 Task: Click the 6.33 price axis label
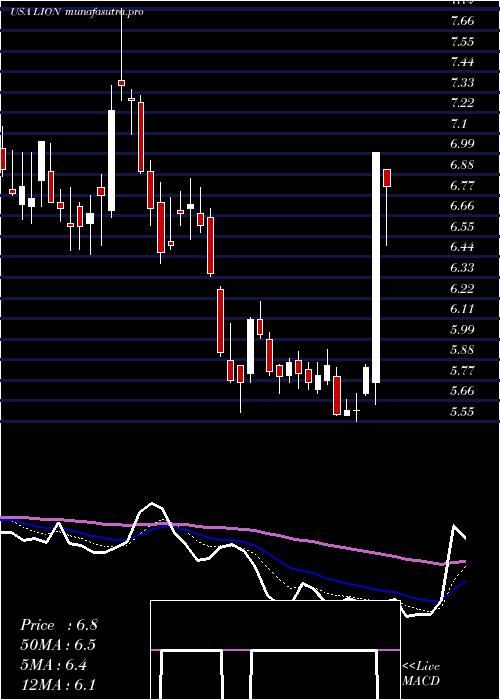462,267
